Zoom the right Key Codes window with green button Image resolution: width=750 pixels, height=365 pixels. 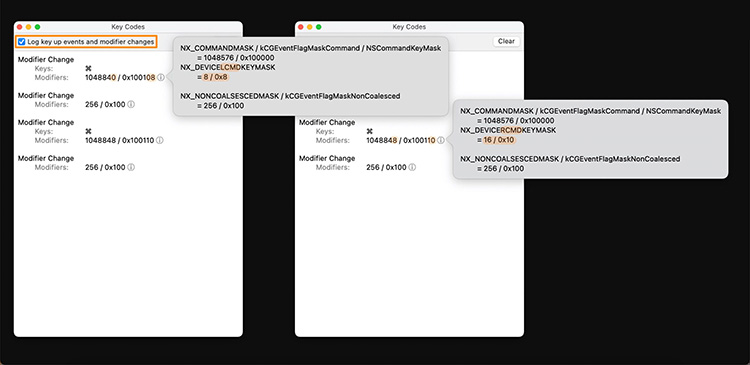tap(319, 27)
